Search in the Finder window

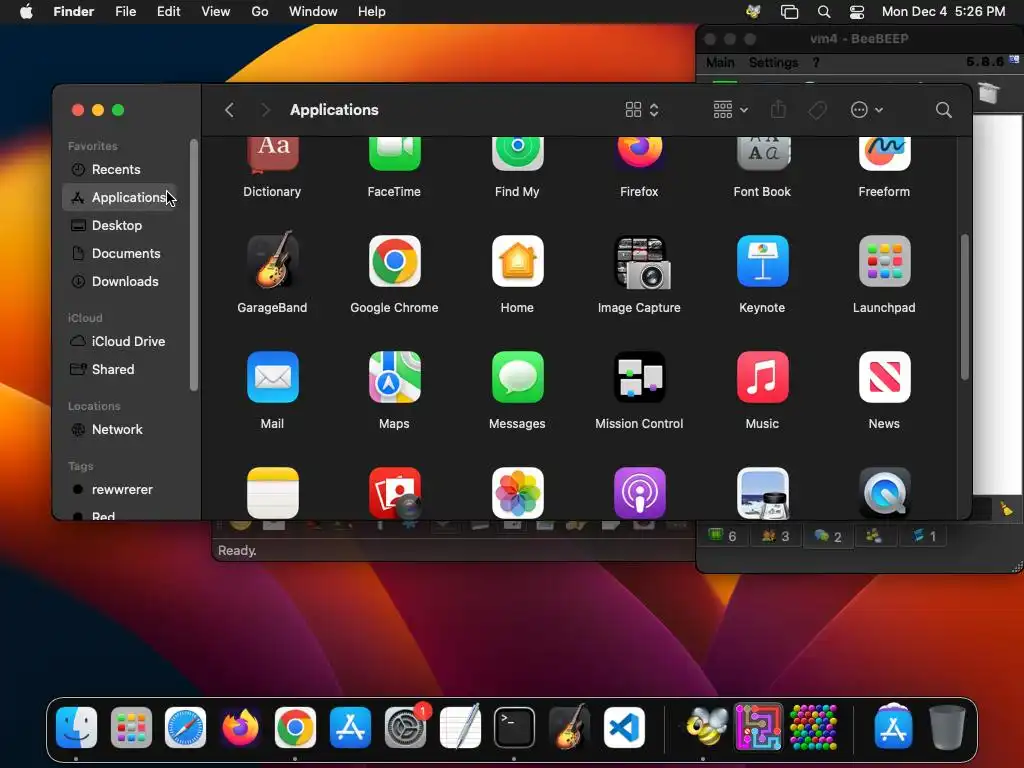pyautogui.click(x=943, y=110)
